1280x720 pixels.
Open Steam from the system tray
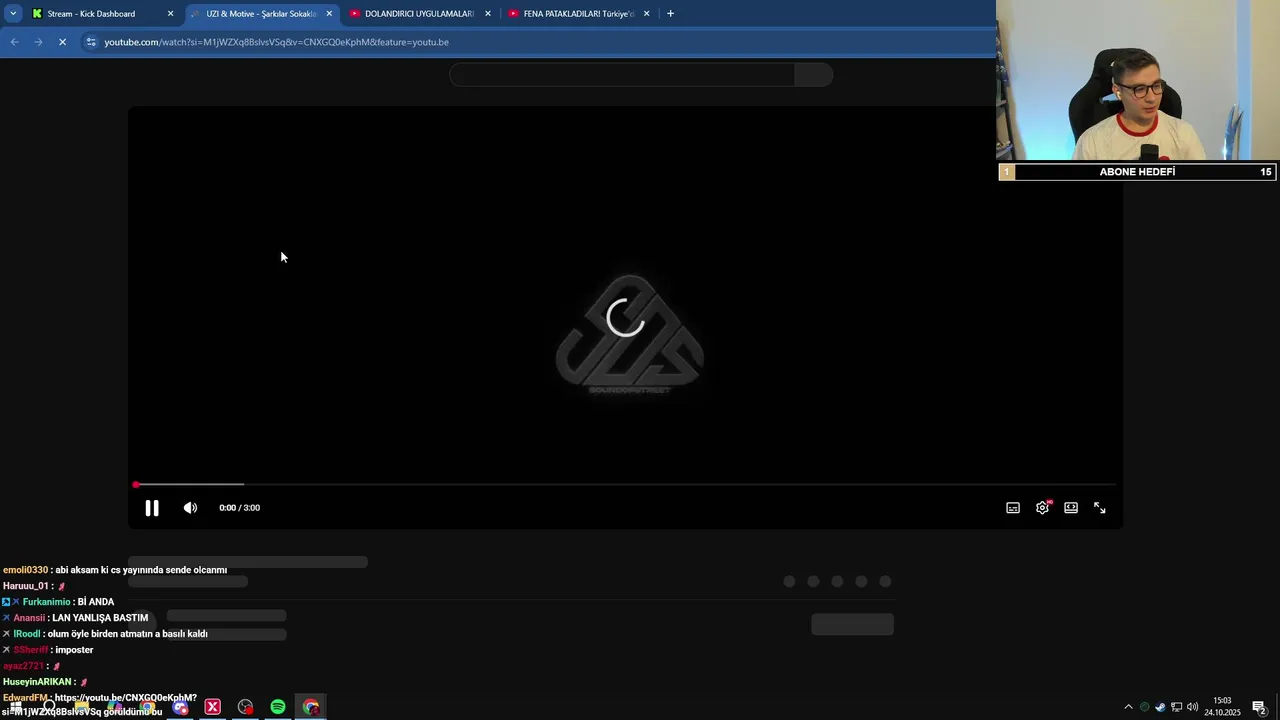[1160, 707]
